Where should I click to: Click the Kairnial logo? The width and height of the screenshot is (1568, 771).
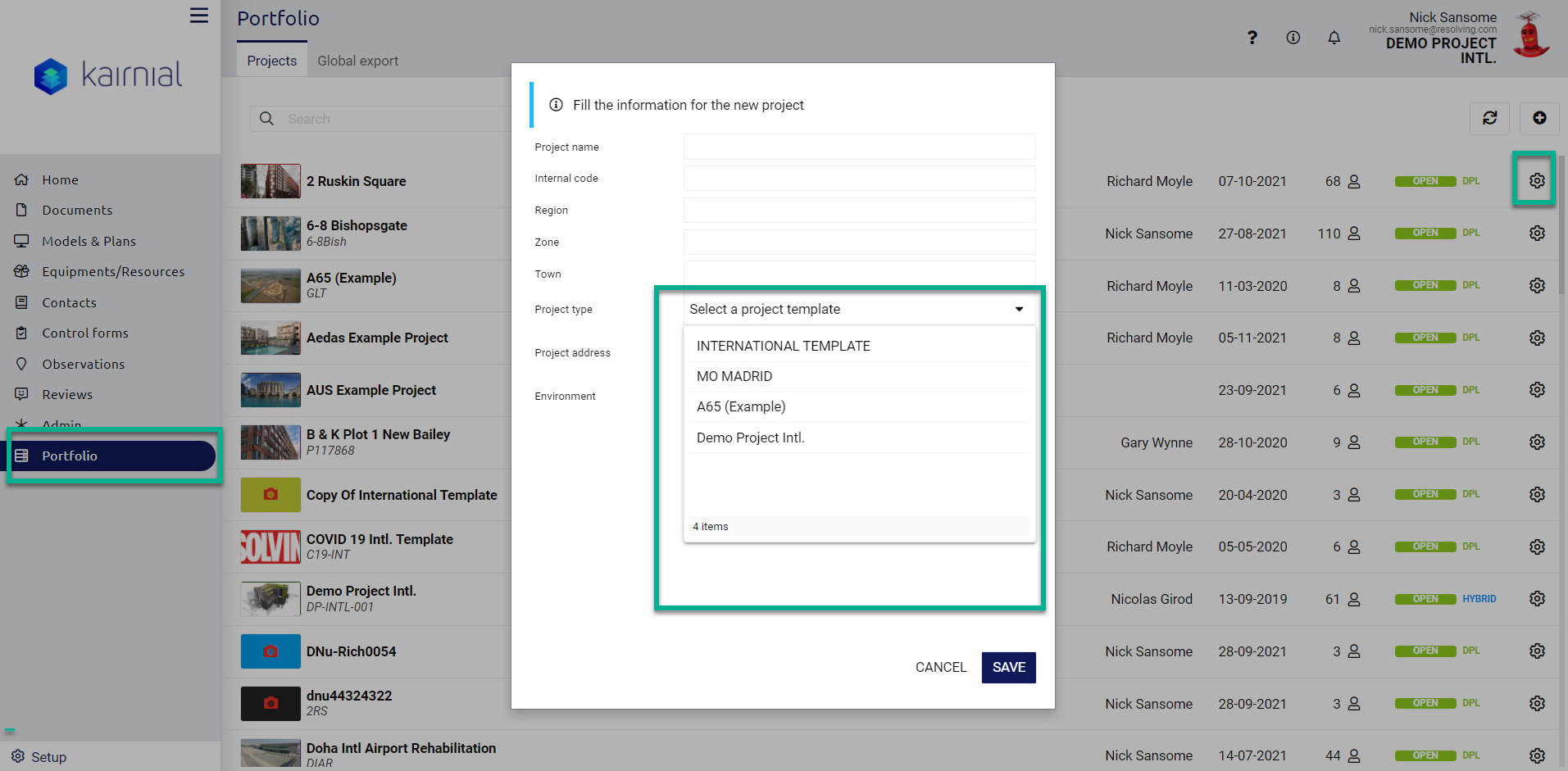pyautogui.click(x=108, y=75)
